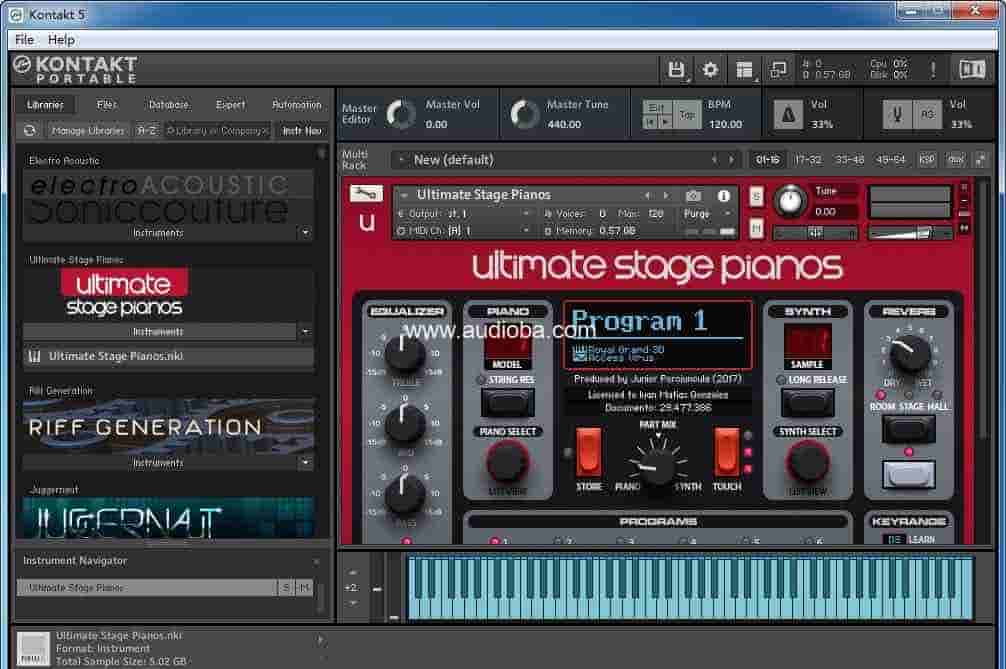Select previous multi rack preset arrow

[x=715, y=160]
